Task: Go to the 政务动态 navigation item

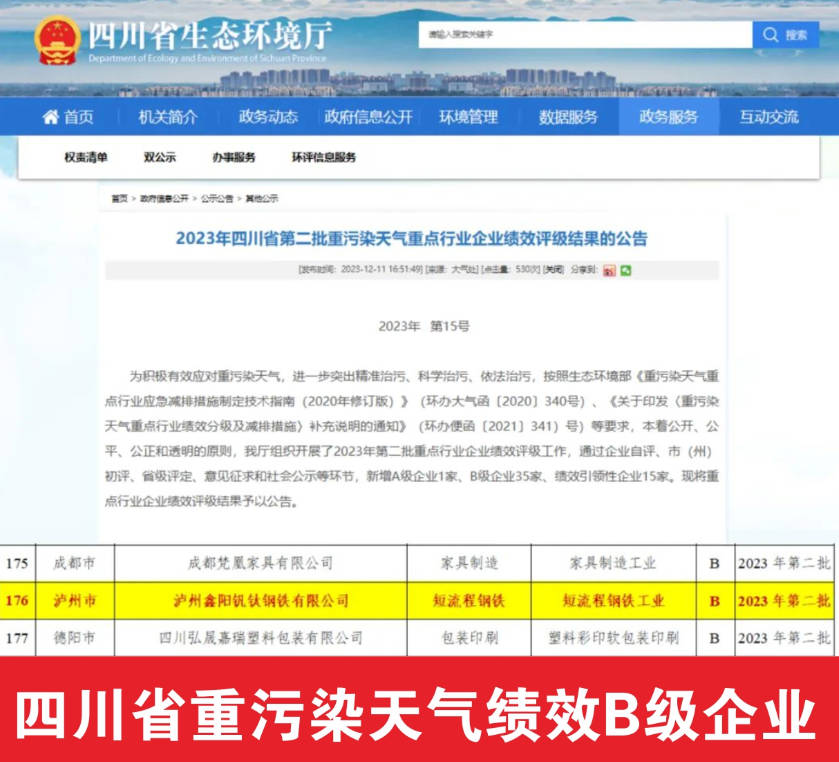Action: pyautogui.click(x=268, y=117)
